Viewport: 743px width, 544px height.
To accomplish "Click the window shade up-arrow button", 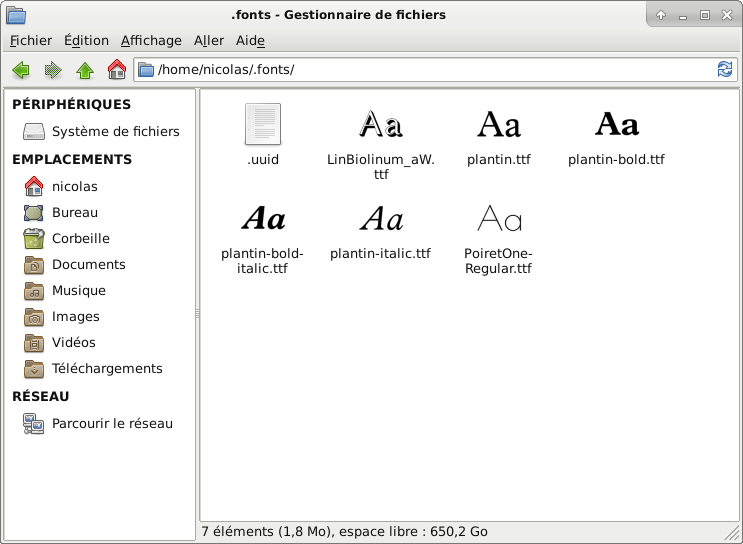I will point(661,15).
